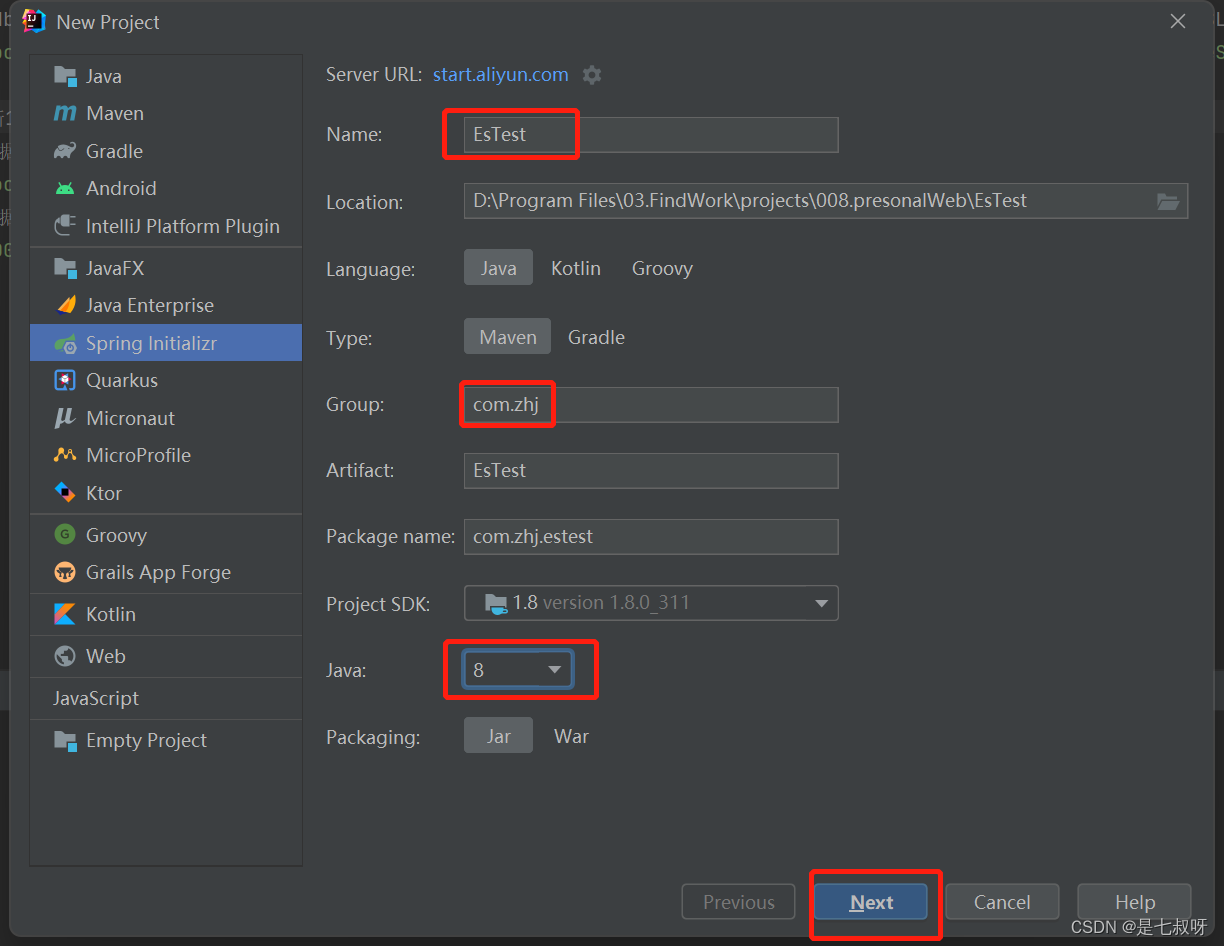
Task: Click the Name field containing EsTest
Action: coord(651,135)
